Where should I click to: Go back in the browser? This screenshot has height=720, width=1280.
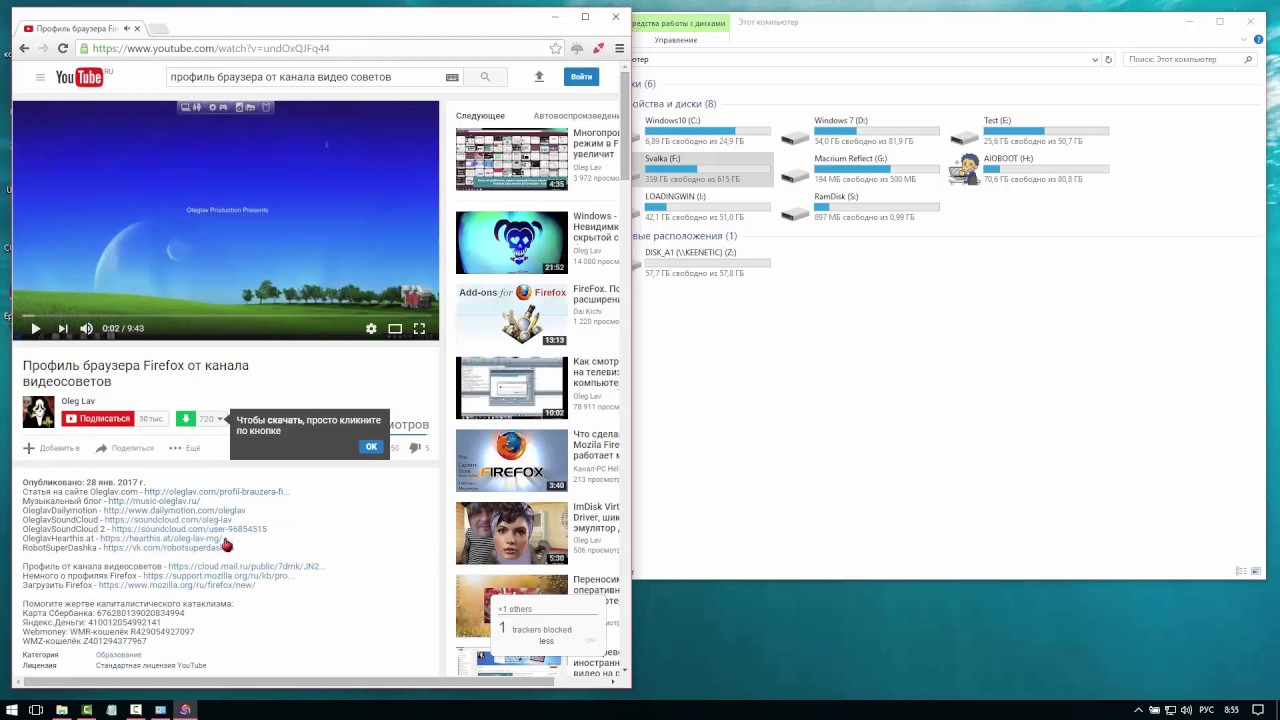click(x=24, y=48)
